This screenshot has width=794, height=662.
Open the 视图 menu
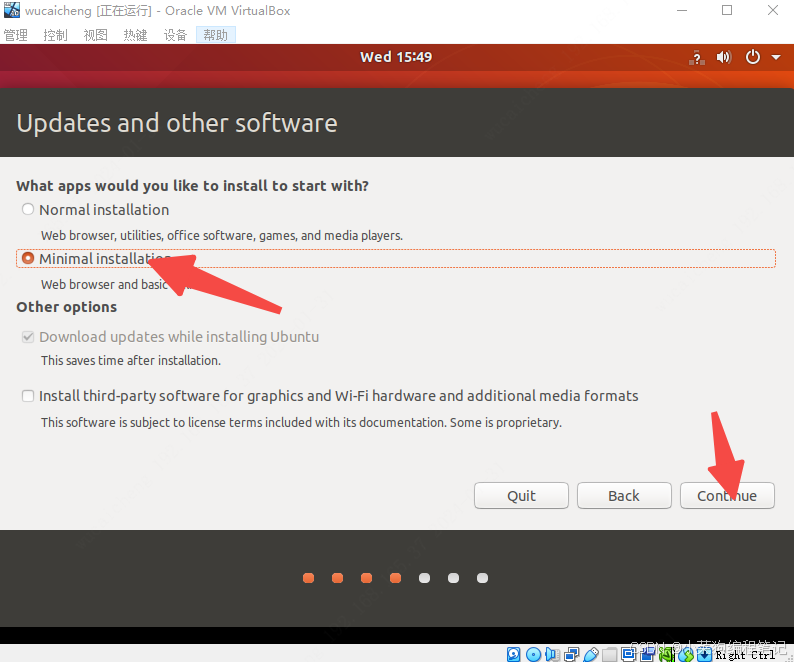(x=95, y=35)
